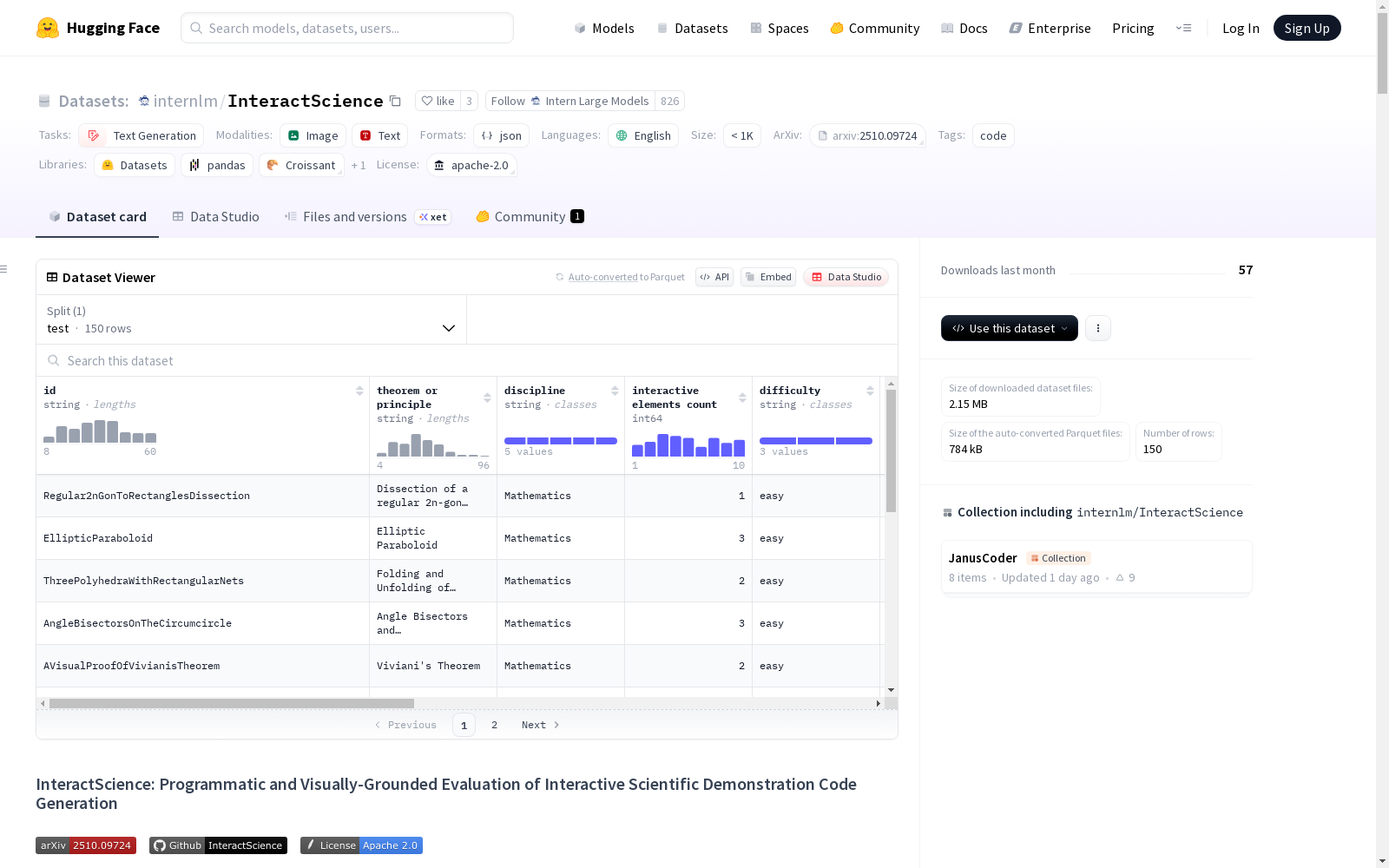Click the API button in Dataset Viewer
1389x868 pixels.
coord(714,277)
